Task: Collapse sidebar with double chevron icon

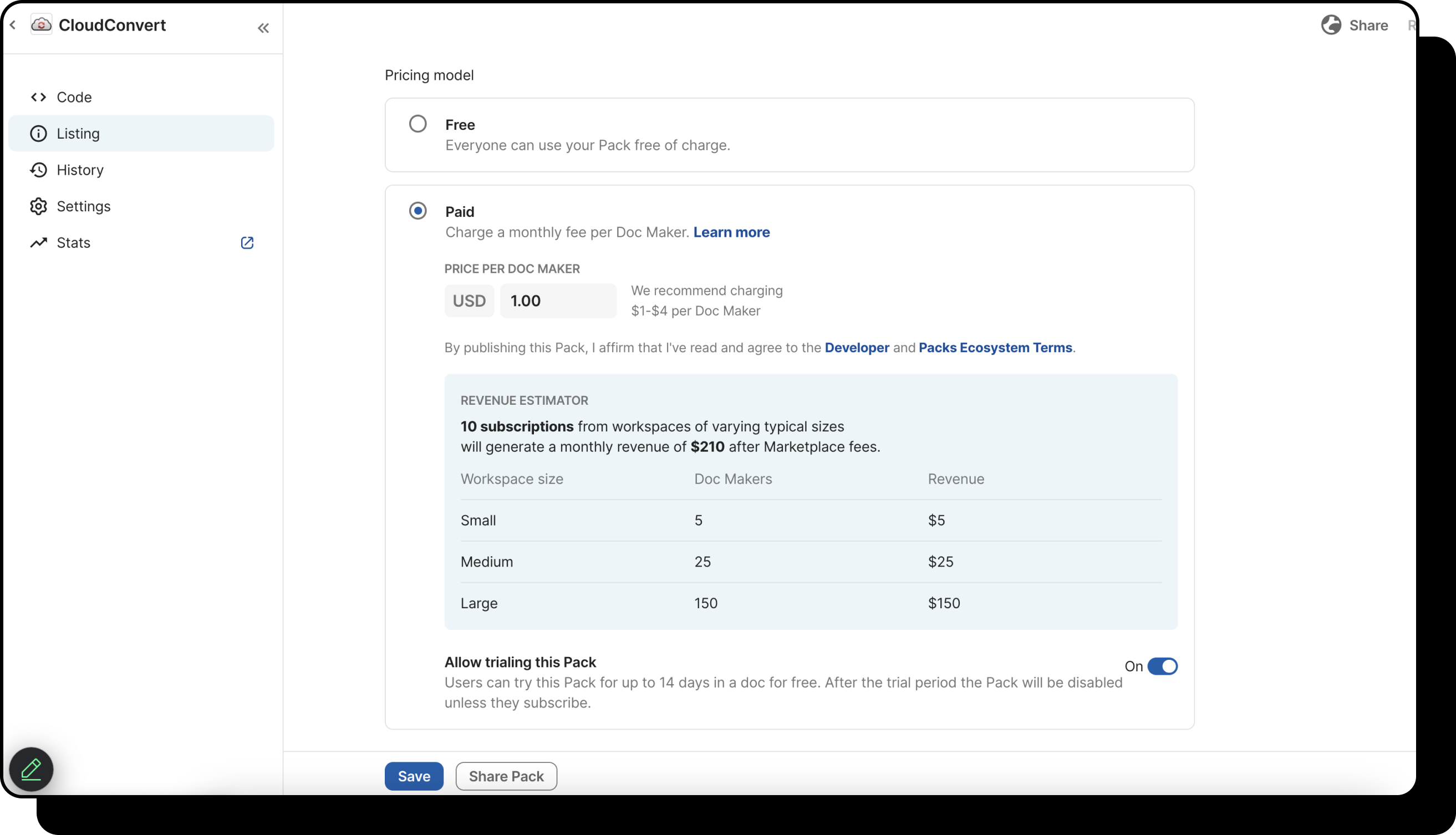Action: click(x=263, y=28)
